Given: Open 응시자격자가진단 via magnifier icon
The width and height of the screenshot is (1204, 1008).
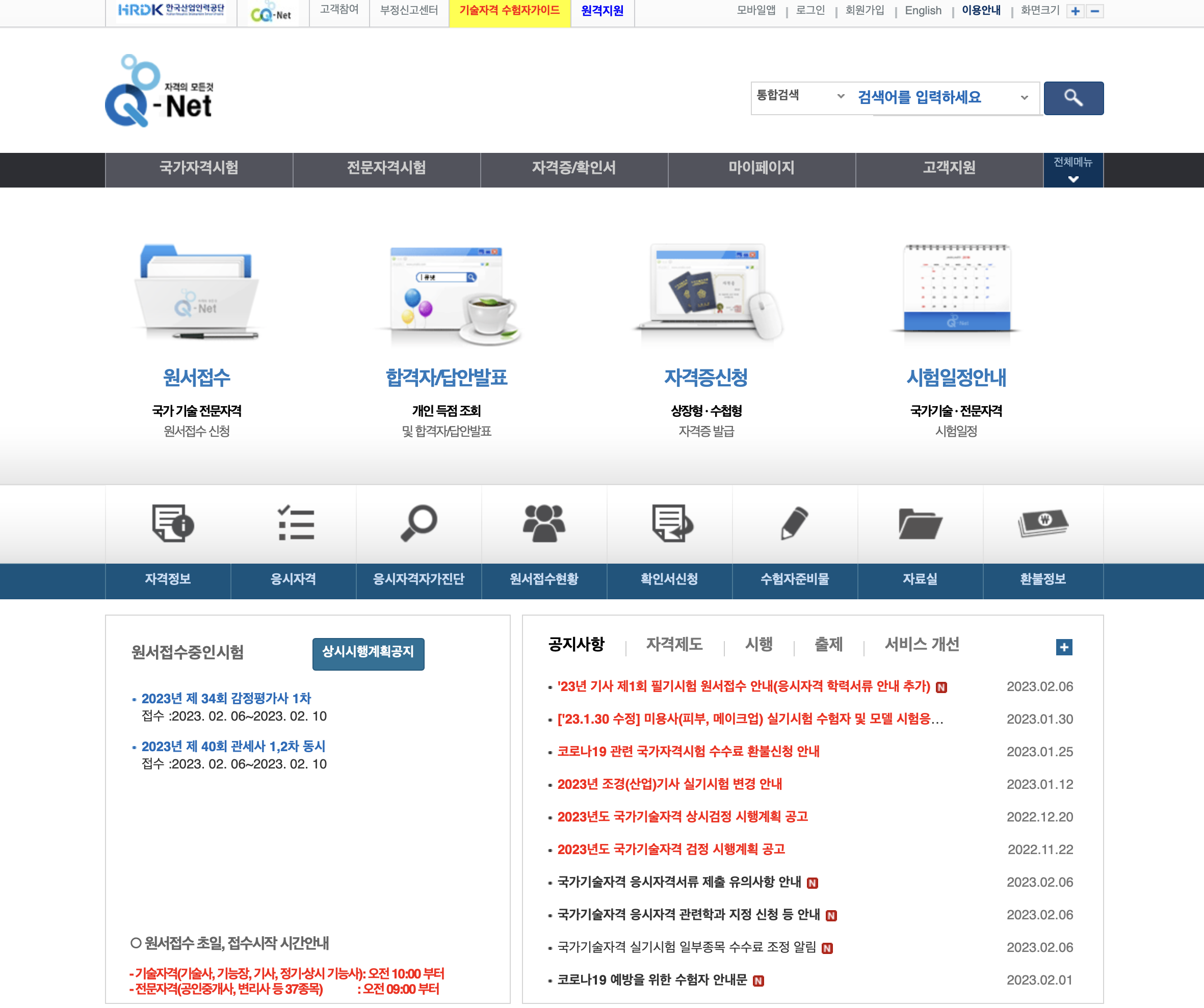Looking at the screenshot, I should pyautogui.click(x=419, y=523).
